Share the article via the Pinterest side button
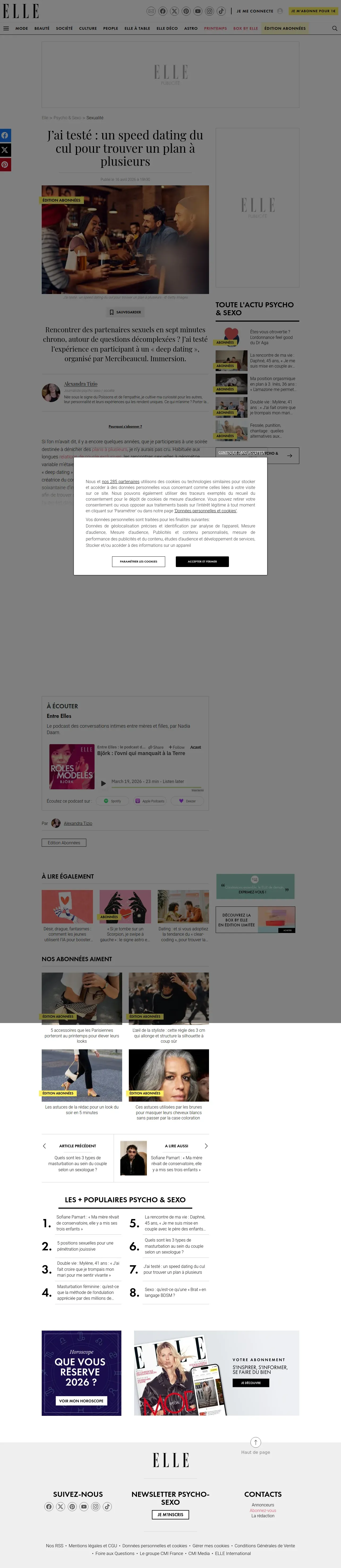The height and width of the screenshot is (1568, 341). coord(5,164)
